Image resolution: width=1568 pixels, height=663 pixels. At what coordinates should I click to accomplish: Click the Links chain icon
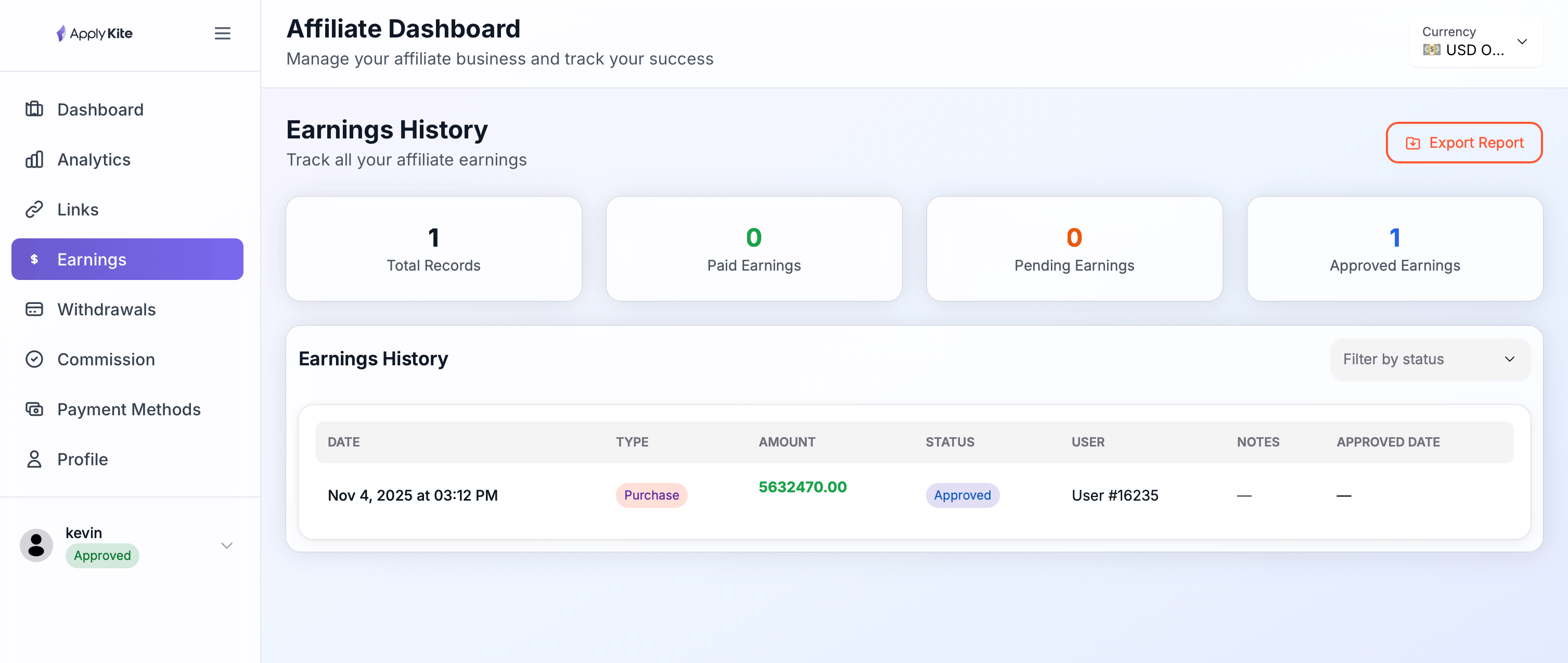34,209
